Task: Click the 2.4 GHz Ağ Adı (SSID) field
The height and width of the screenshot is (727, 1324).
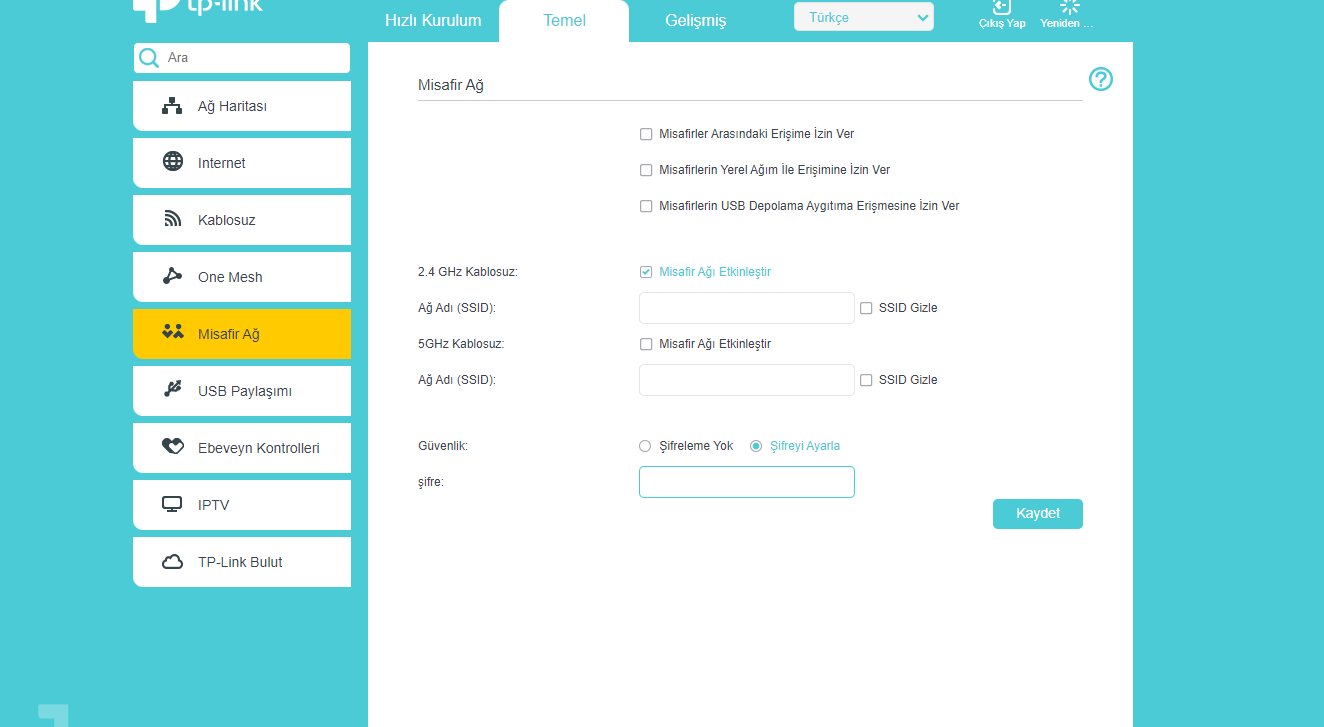Action: pyautogui.click(x=747, y=308)
